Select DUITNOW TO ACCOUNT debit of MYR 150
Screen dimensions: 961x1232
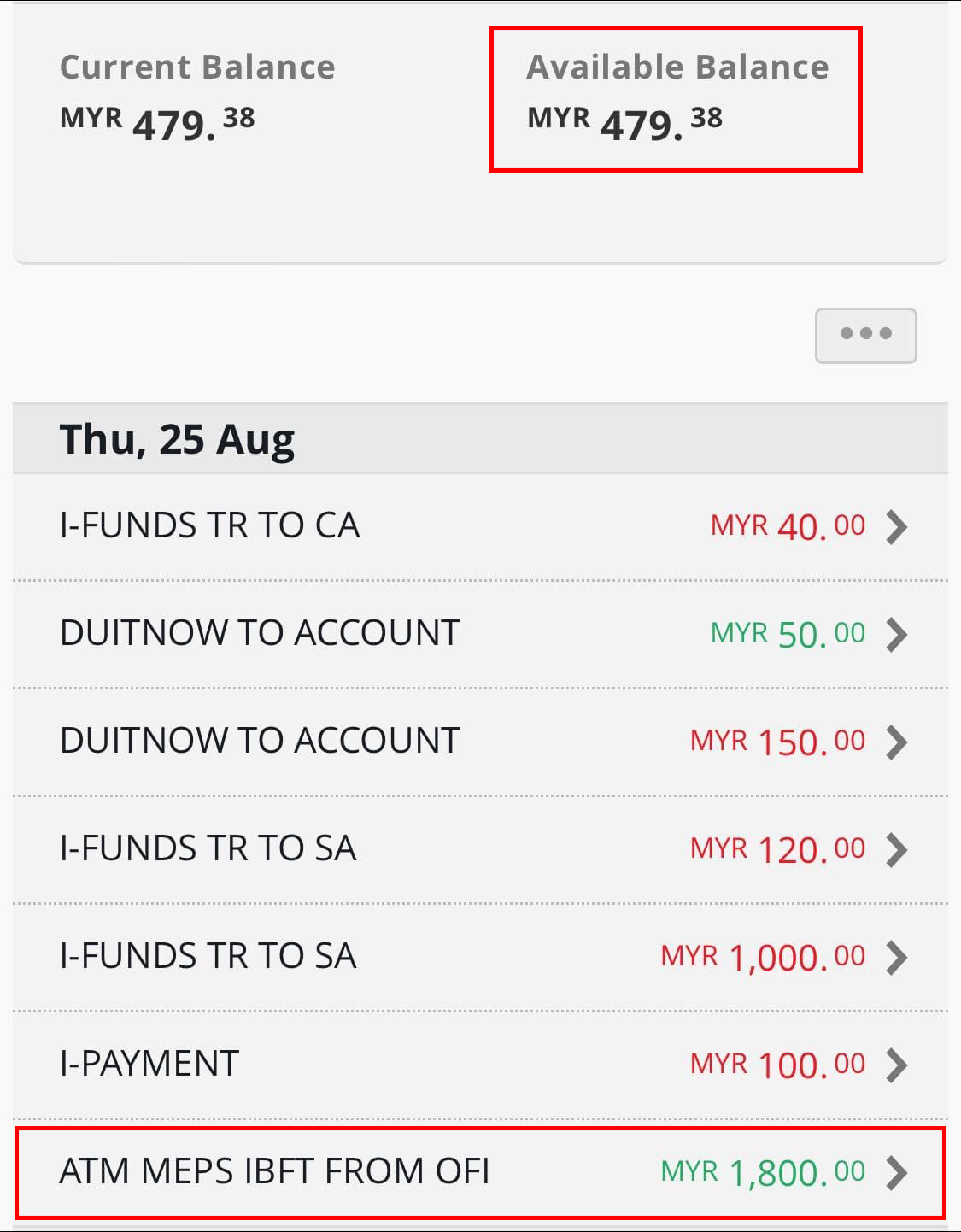coord(260,741)
